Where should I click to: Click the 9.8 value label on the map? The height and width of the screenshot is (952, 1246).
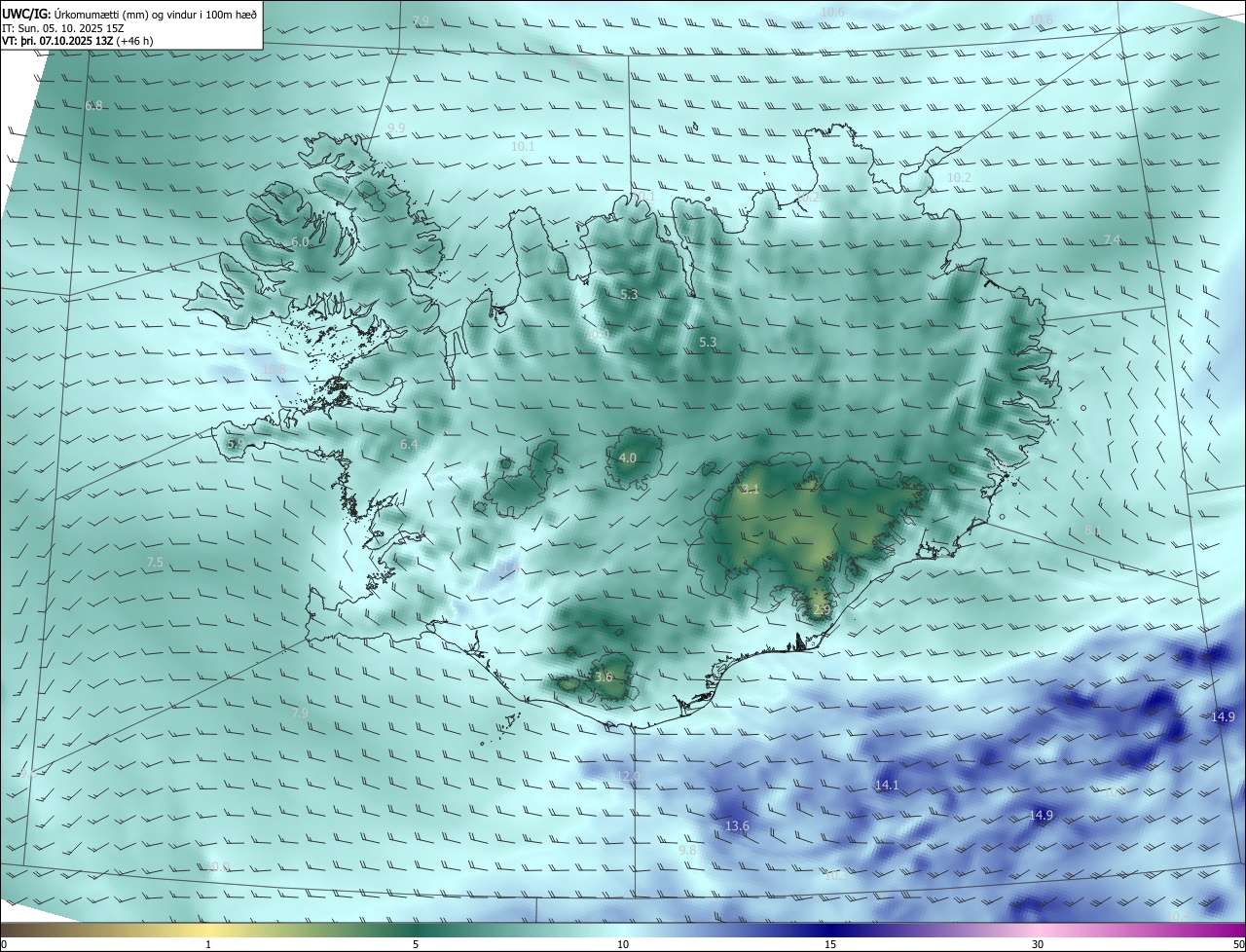coord(687,850)
